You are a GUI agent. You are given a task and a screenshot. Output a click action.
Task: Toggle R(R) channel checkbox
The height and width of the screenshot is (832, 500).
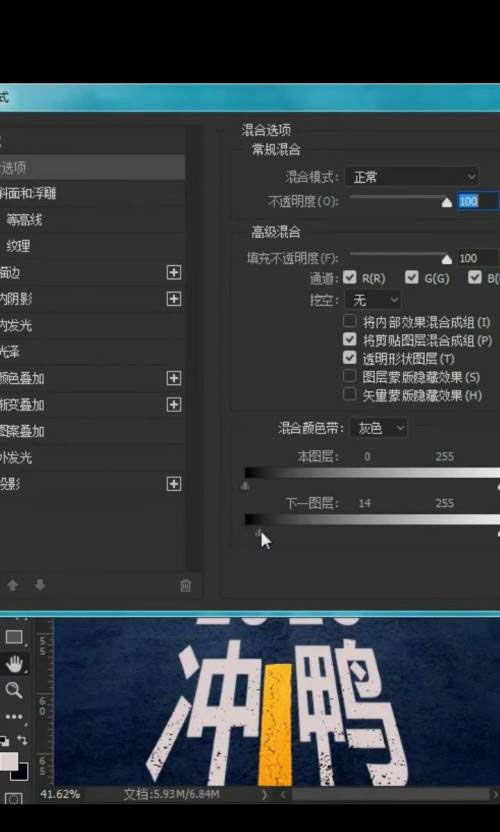[x=349, y=277]
